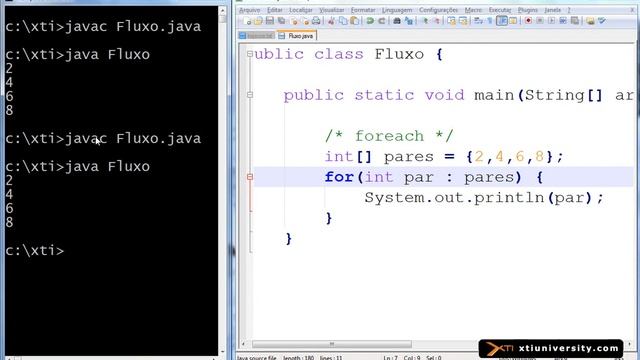Click the last c:\xti> prompt line
Screen dimensions: 640x360
35,251
